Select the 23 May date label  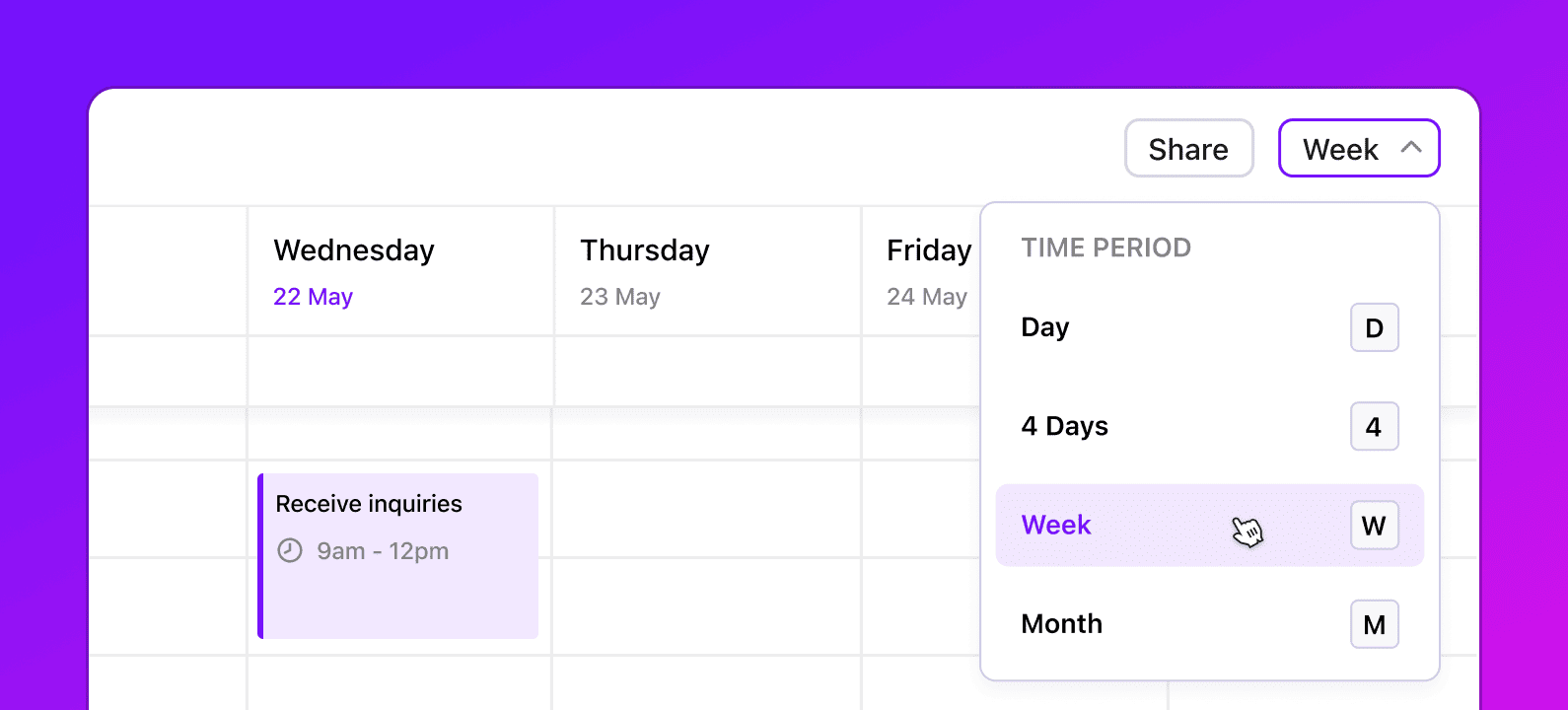click(x=620, y=297)
